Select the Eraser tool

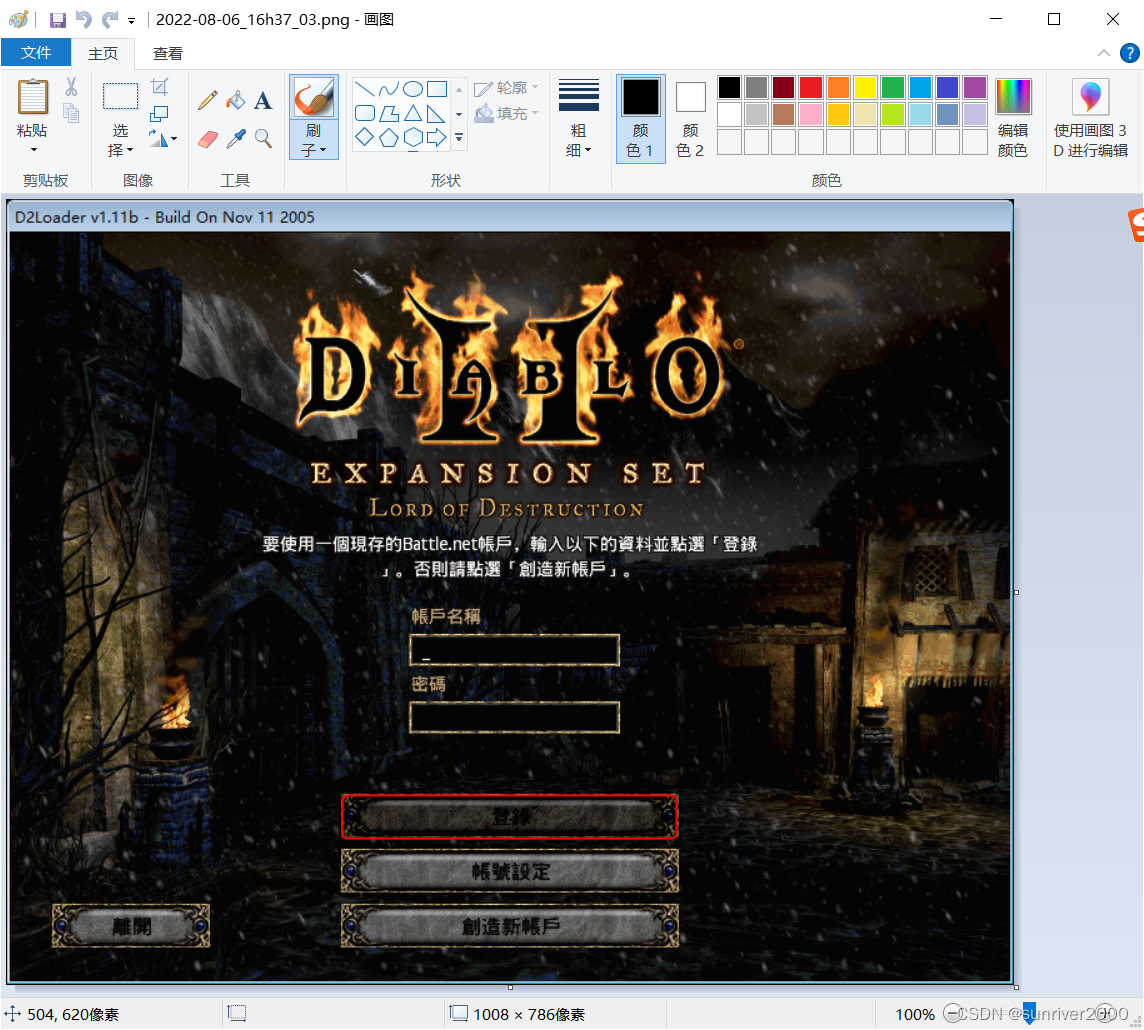point(208,139)
